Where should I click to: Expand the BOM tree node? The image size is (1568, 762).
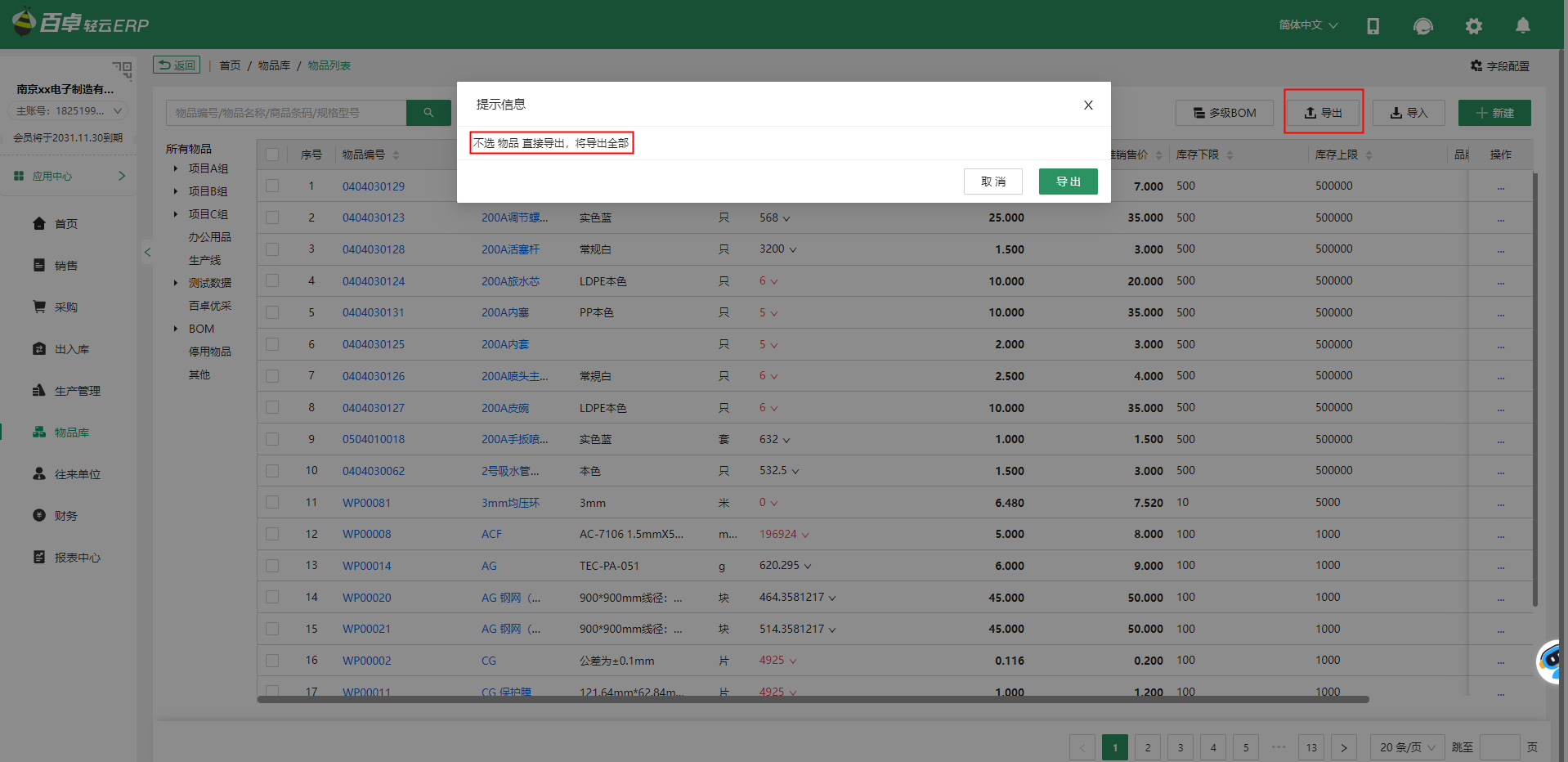click(175, 329)
